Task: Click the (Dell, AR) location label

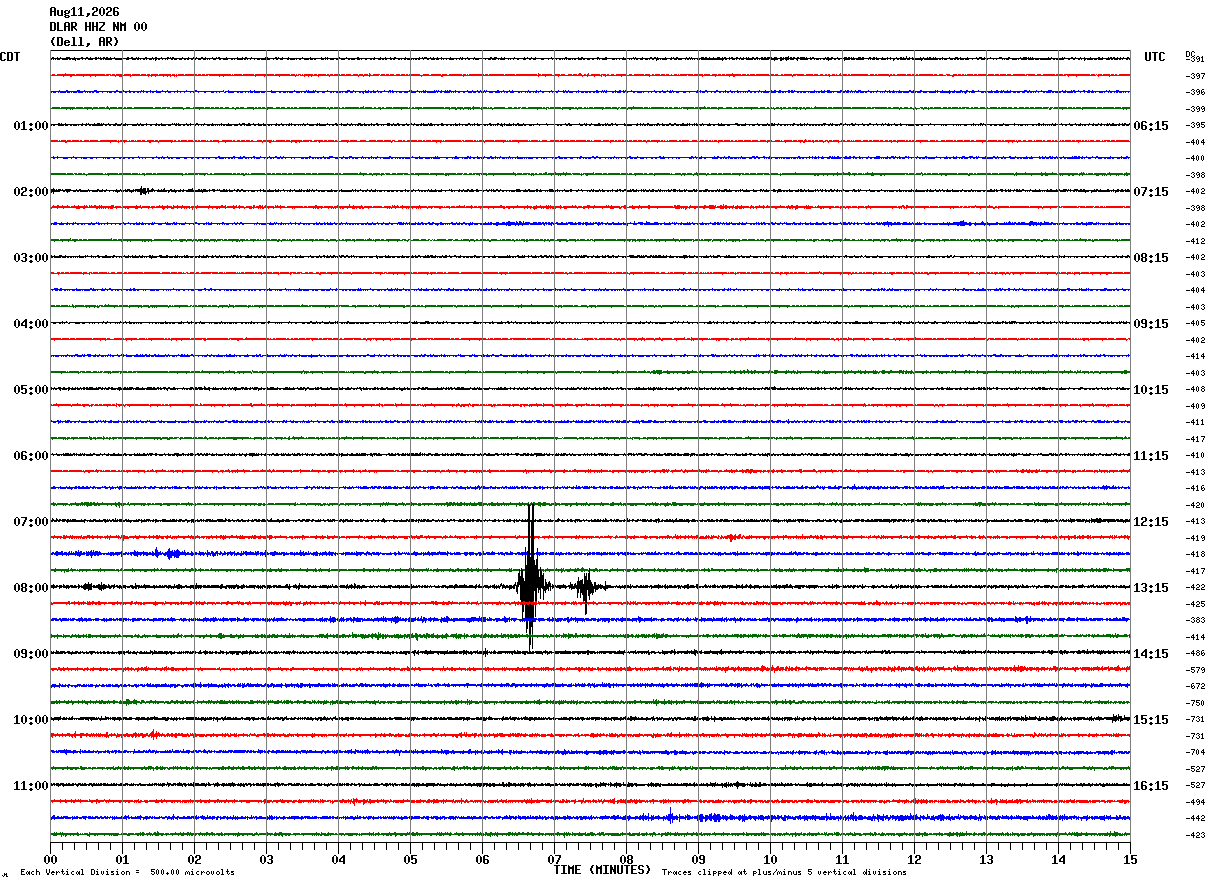Action: coord(84,42)
